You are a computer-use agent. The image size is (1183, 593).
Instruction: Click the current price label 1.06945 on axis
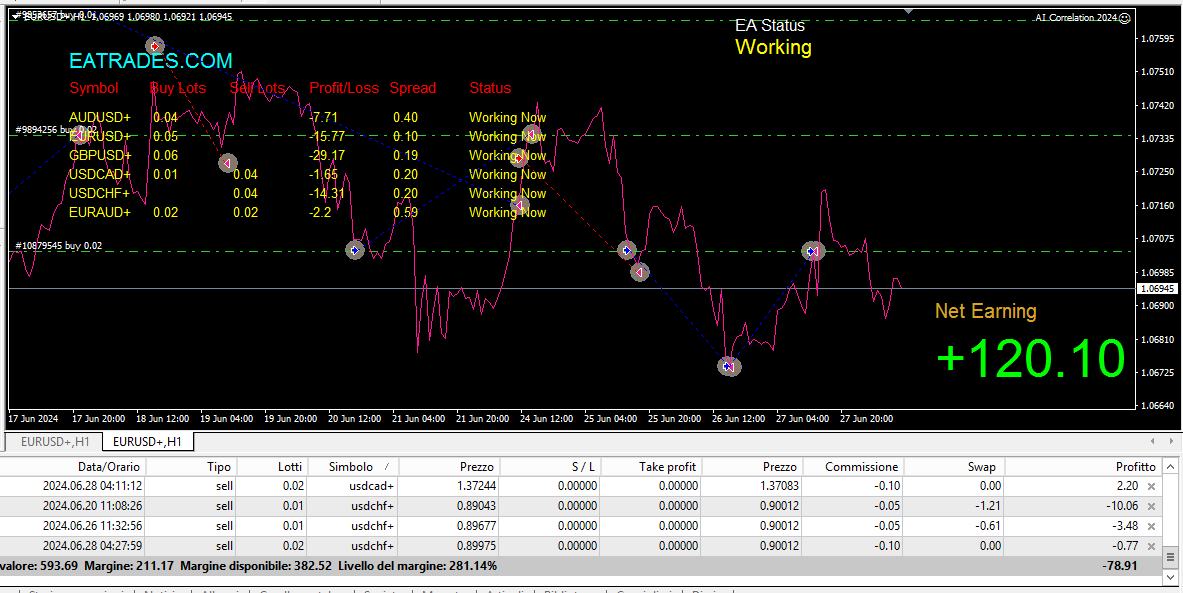[1157, 289]
